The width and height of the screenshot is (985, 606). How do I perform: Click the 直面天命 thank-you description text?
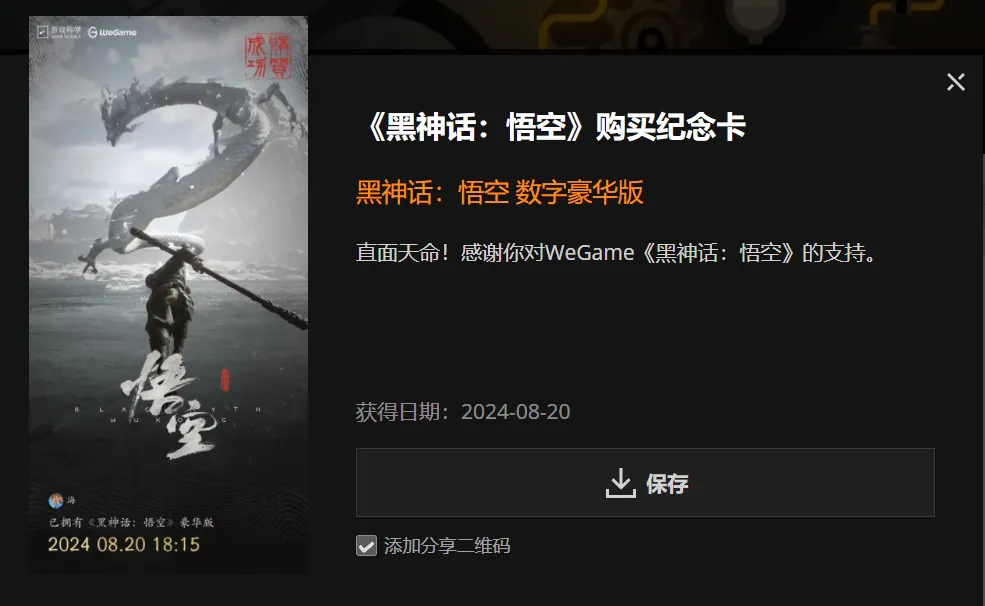coord(616,252)
